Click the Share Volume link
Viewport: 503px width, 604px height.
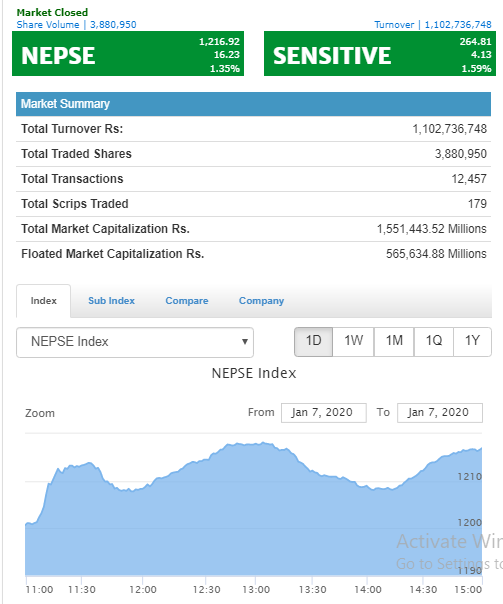click(76, 25)
